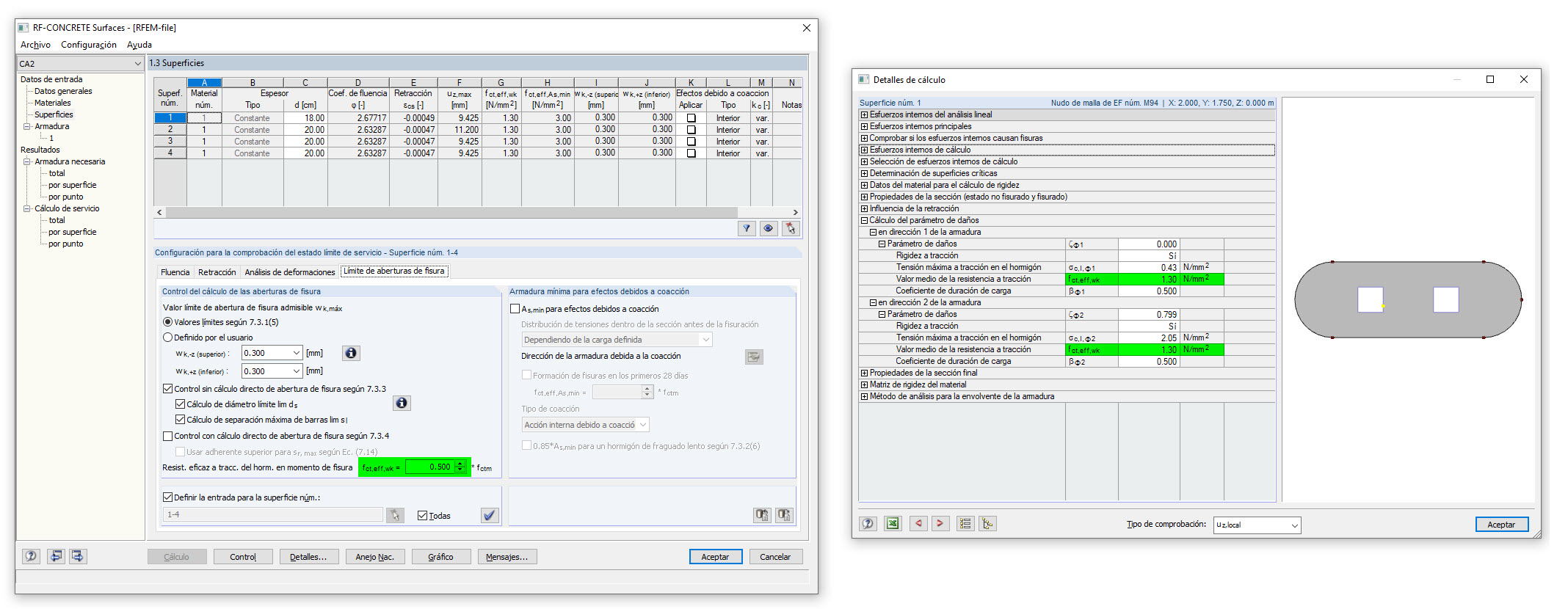
Task: Select Datos generales in the tree
Action: (x=63, y=91)
